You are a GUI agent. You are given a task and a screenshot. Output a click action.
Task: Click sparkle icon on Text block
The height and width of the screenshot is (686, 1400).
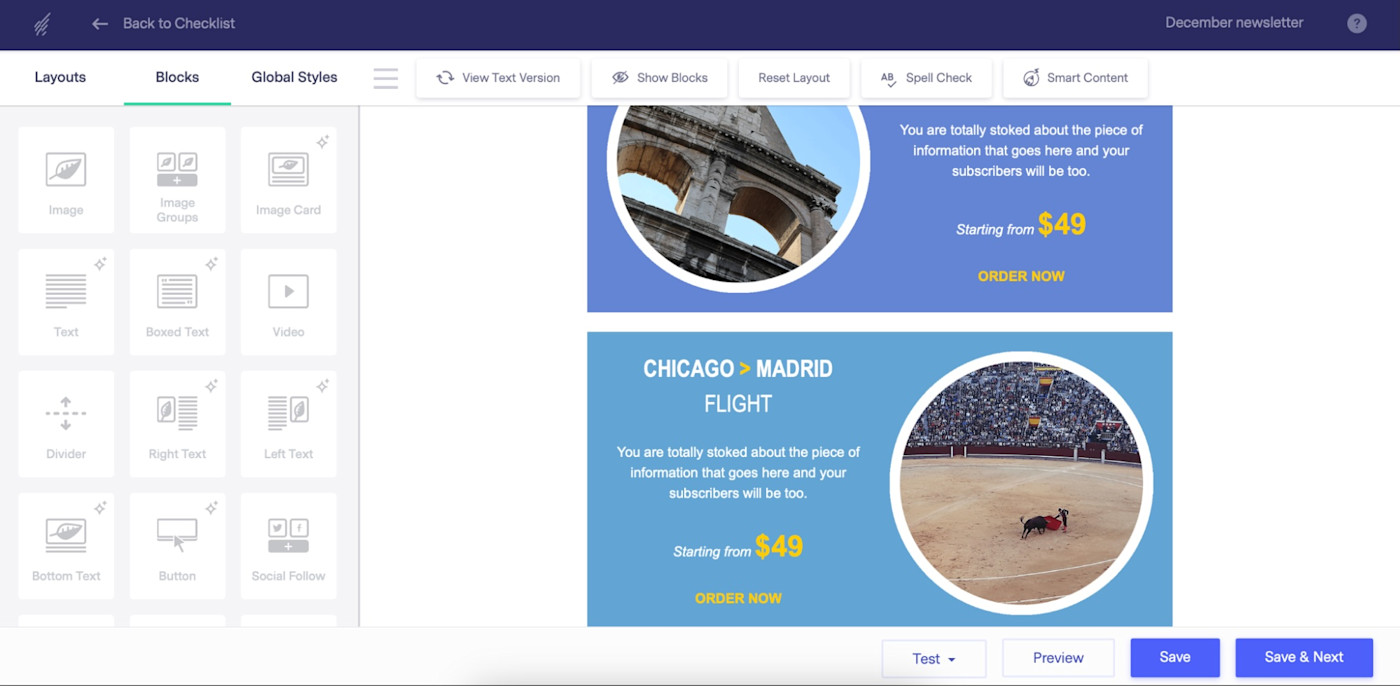(x=100, y=265)
